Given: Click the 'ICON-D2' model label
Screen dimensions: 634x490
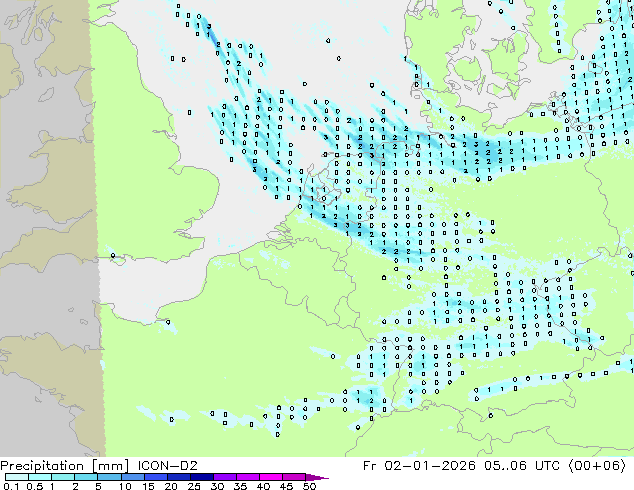Looking at the screenshot, I should pos(167,466).
